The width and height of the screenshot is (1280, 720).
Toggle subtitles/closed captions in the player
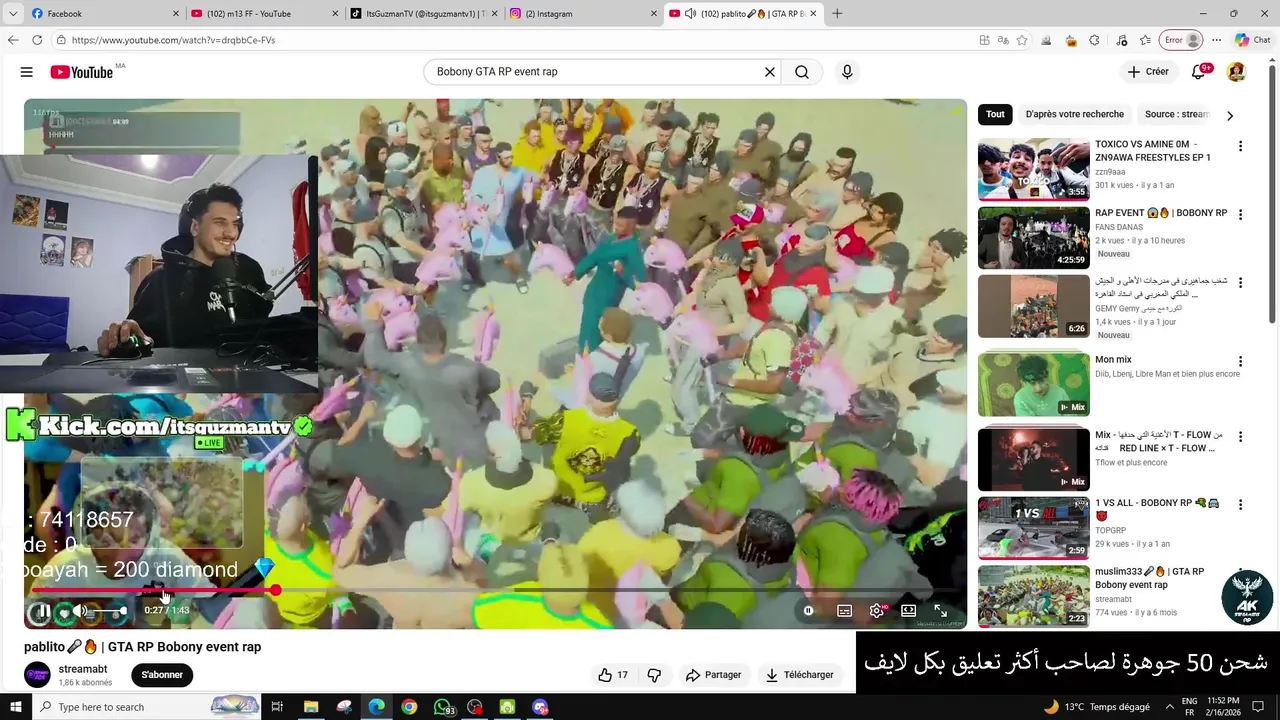[844, 610]
